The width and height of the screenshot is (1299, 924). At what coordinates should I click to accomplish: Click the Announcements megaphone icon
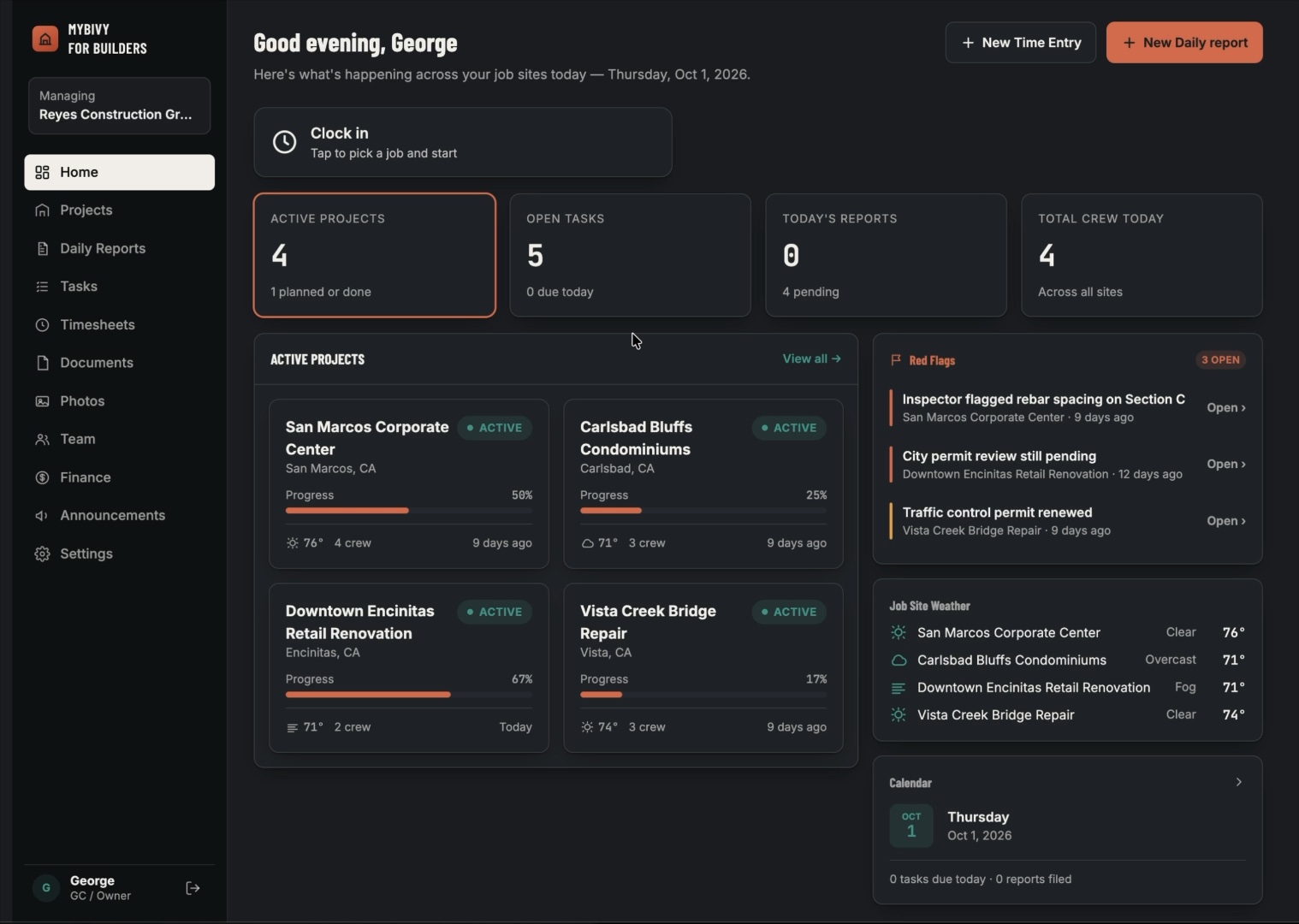coord(42,516)
